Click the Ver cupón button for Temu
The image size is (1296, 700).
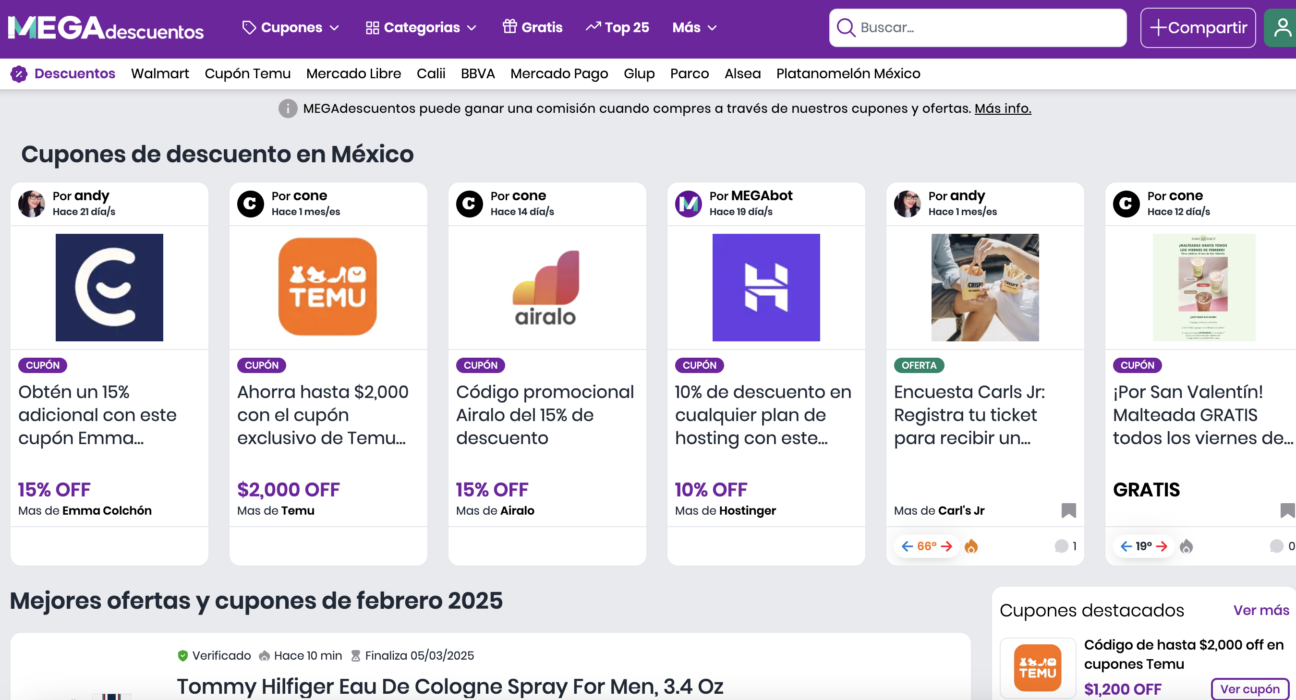[x=1250, y=689]
